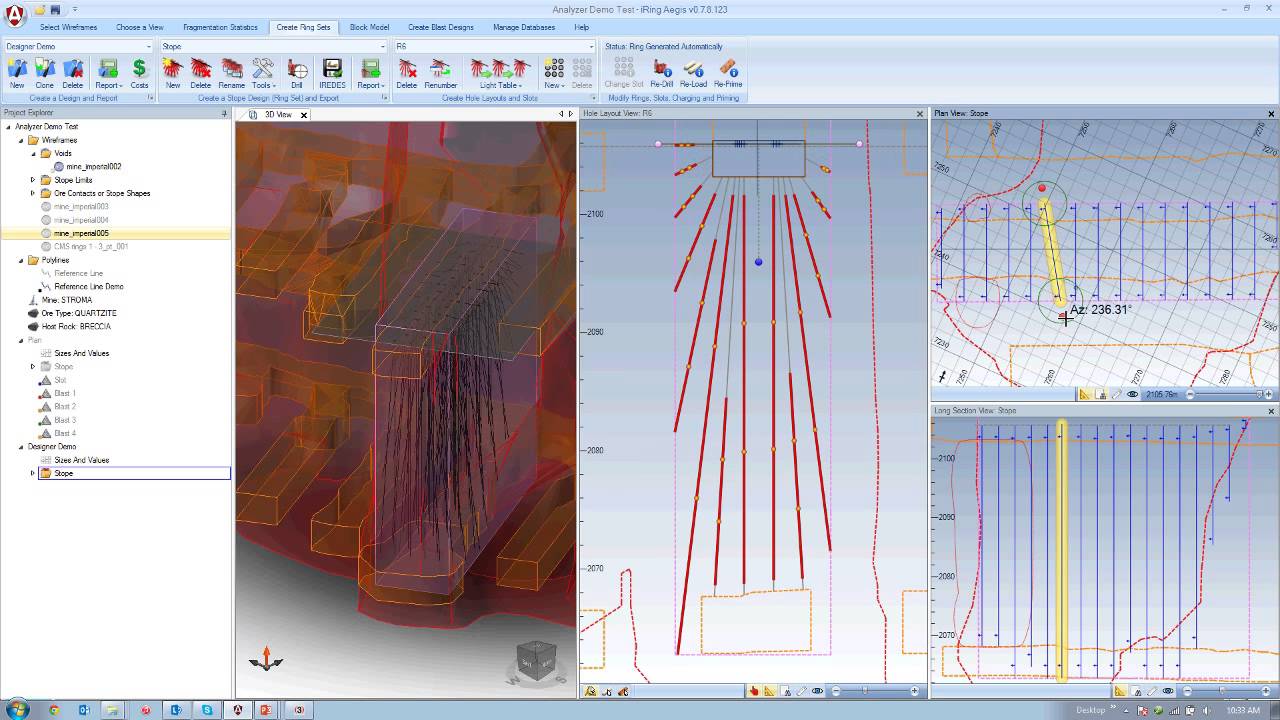Open the Manage Databases ribbon tab

524,27
